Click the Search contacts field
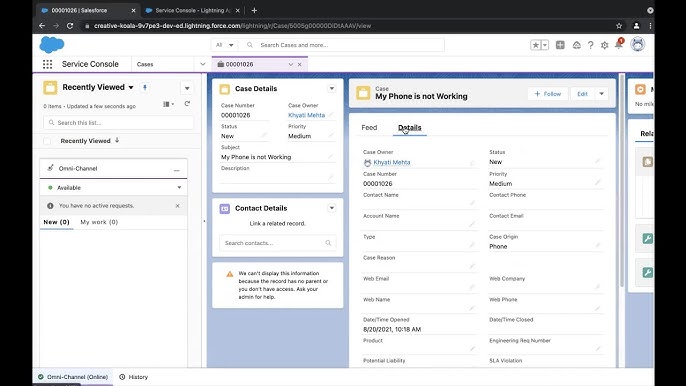The width and height of the screenshot is (686, 386). (277, 243)
